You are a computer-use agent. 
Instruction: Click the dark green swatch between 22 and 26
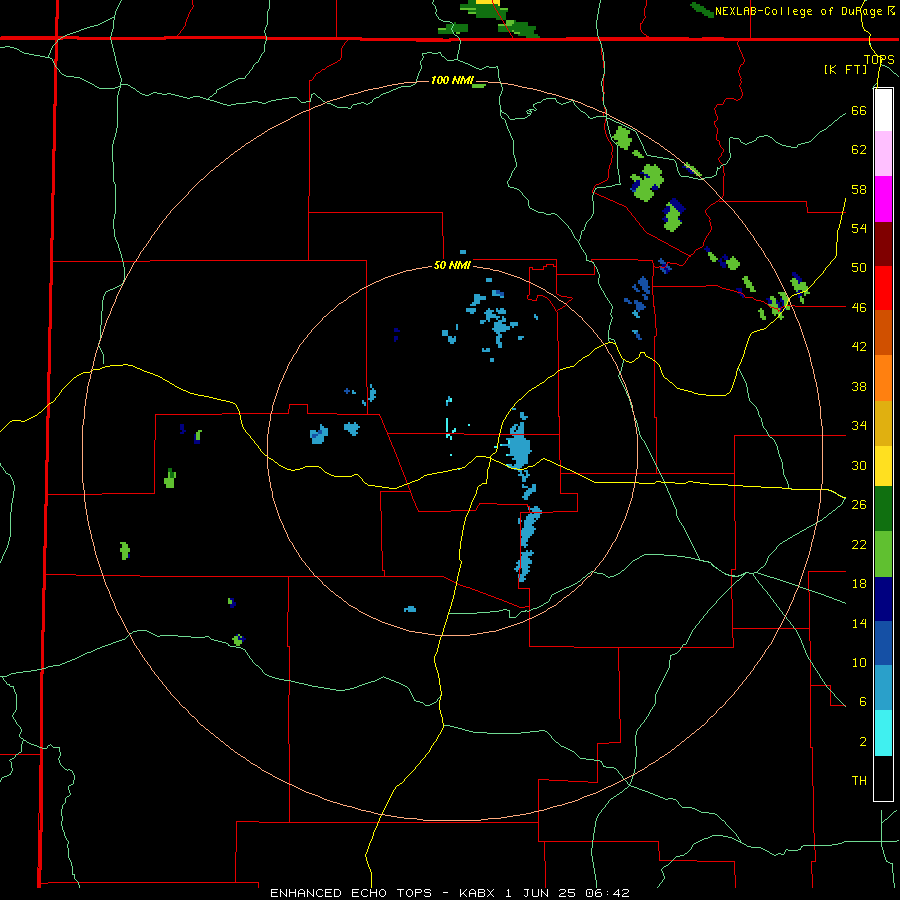click(x=883, y=509)
